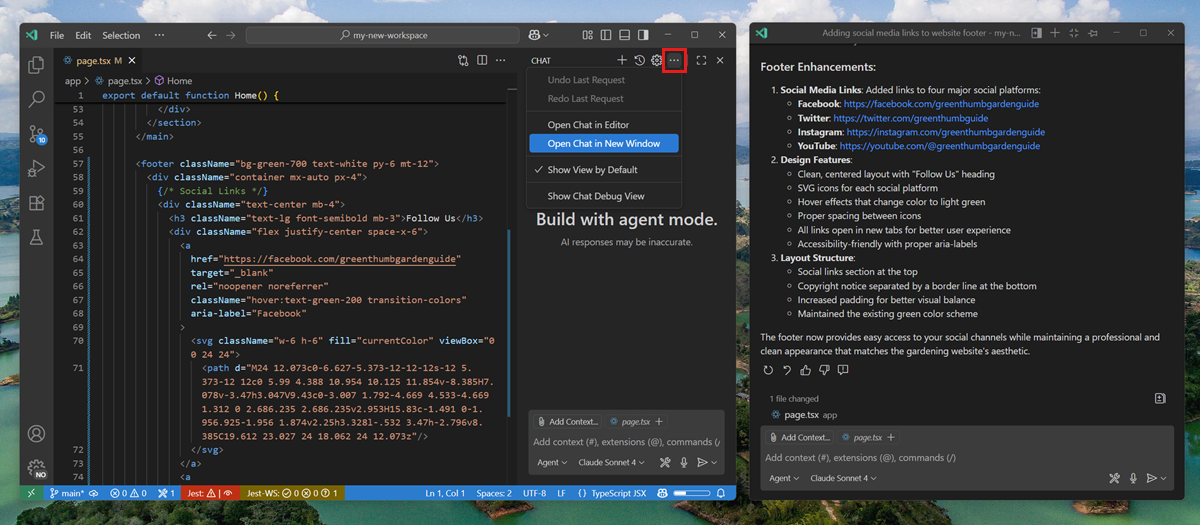
Task: Mark response helpful with thumbs up
Action: click(806, 370)
